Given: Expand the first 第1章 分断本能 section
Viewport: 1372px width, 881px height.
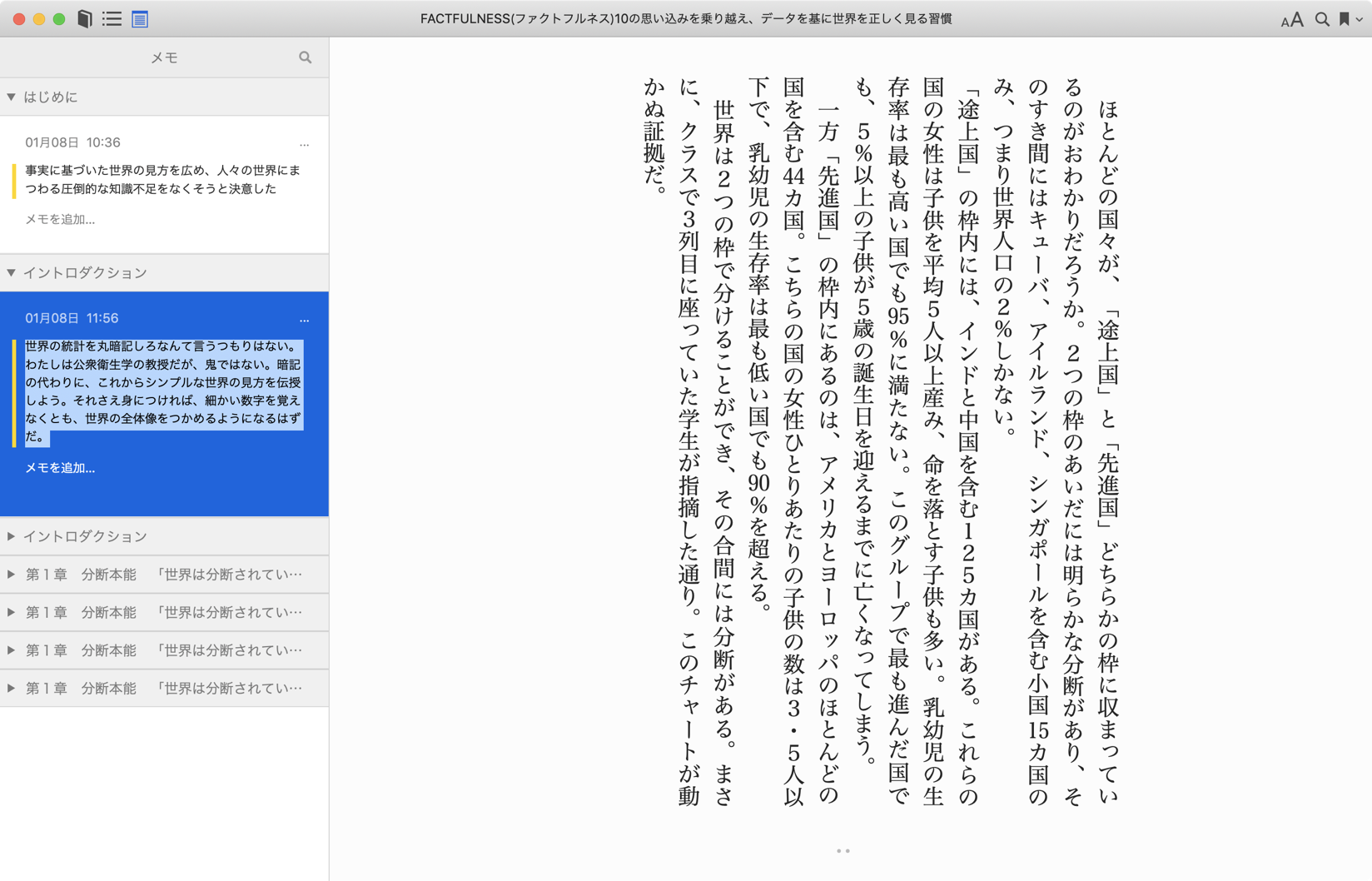Looking at the screenshot, I should tap(12, 575).
